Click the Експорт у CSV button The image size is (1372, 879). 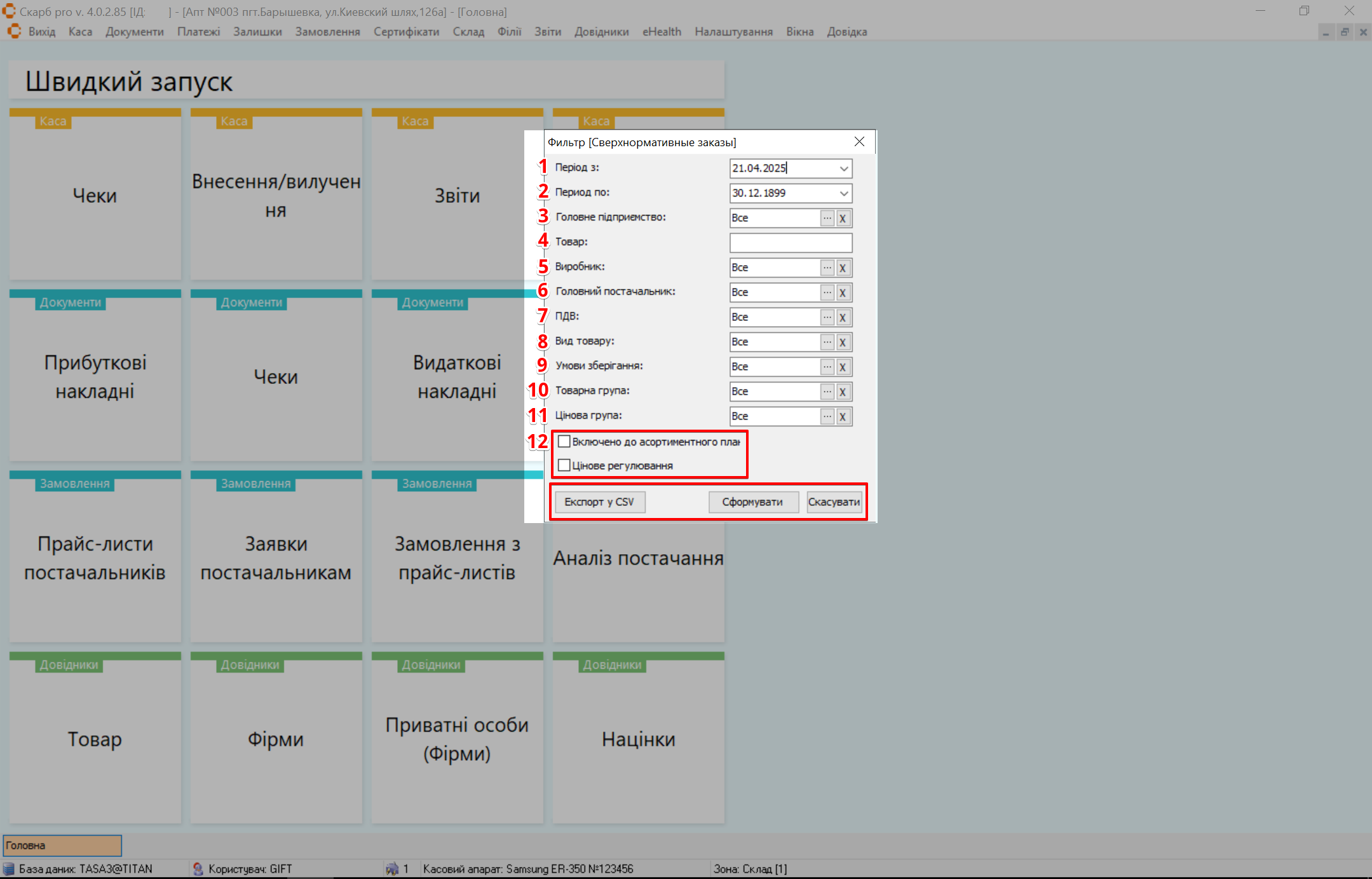pos(599,502)
